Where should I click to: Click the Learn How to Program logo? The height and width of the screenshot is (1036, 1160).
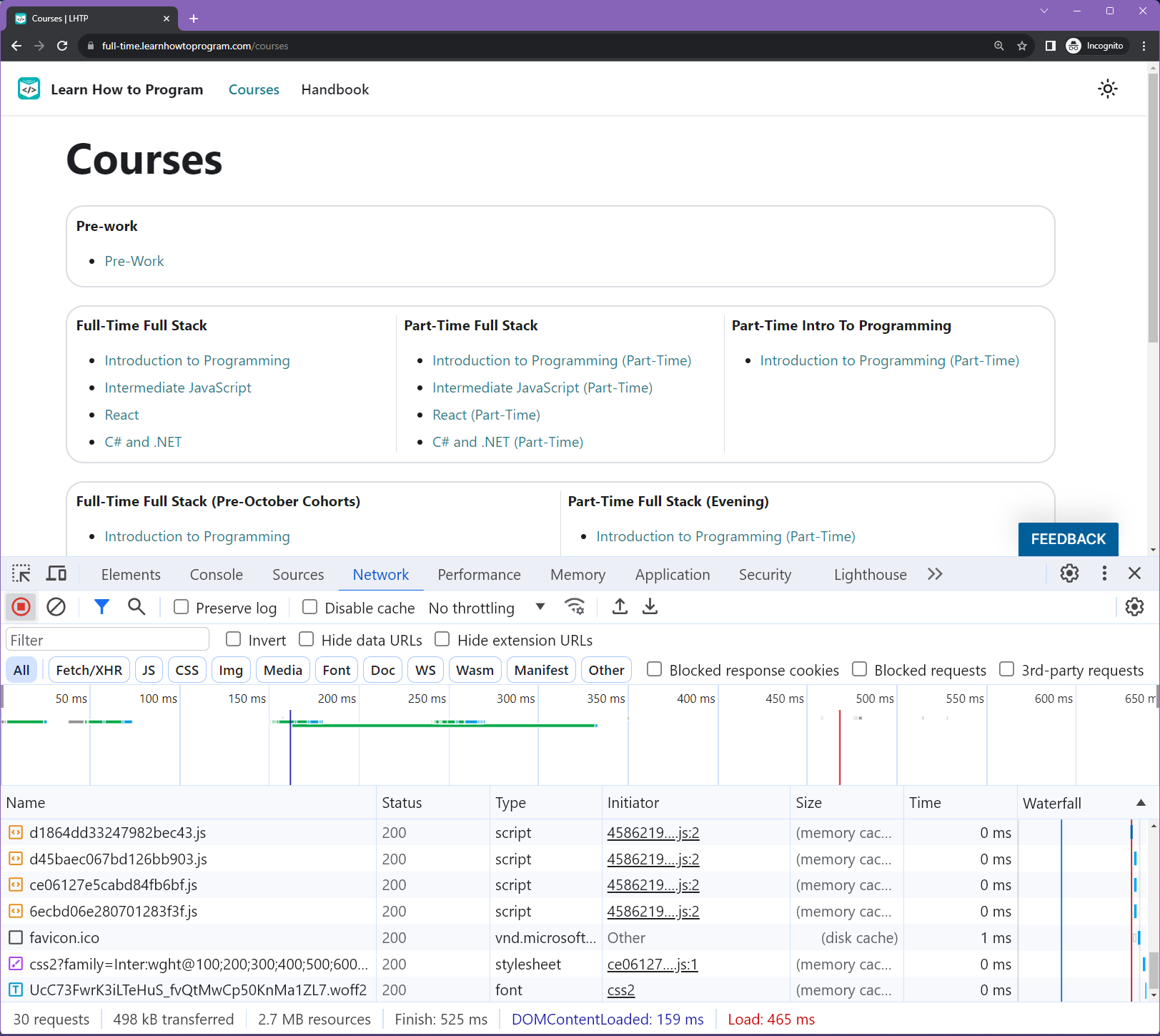(29, 89)
